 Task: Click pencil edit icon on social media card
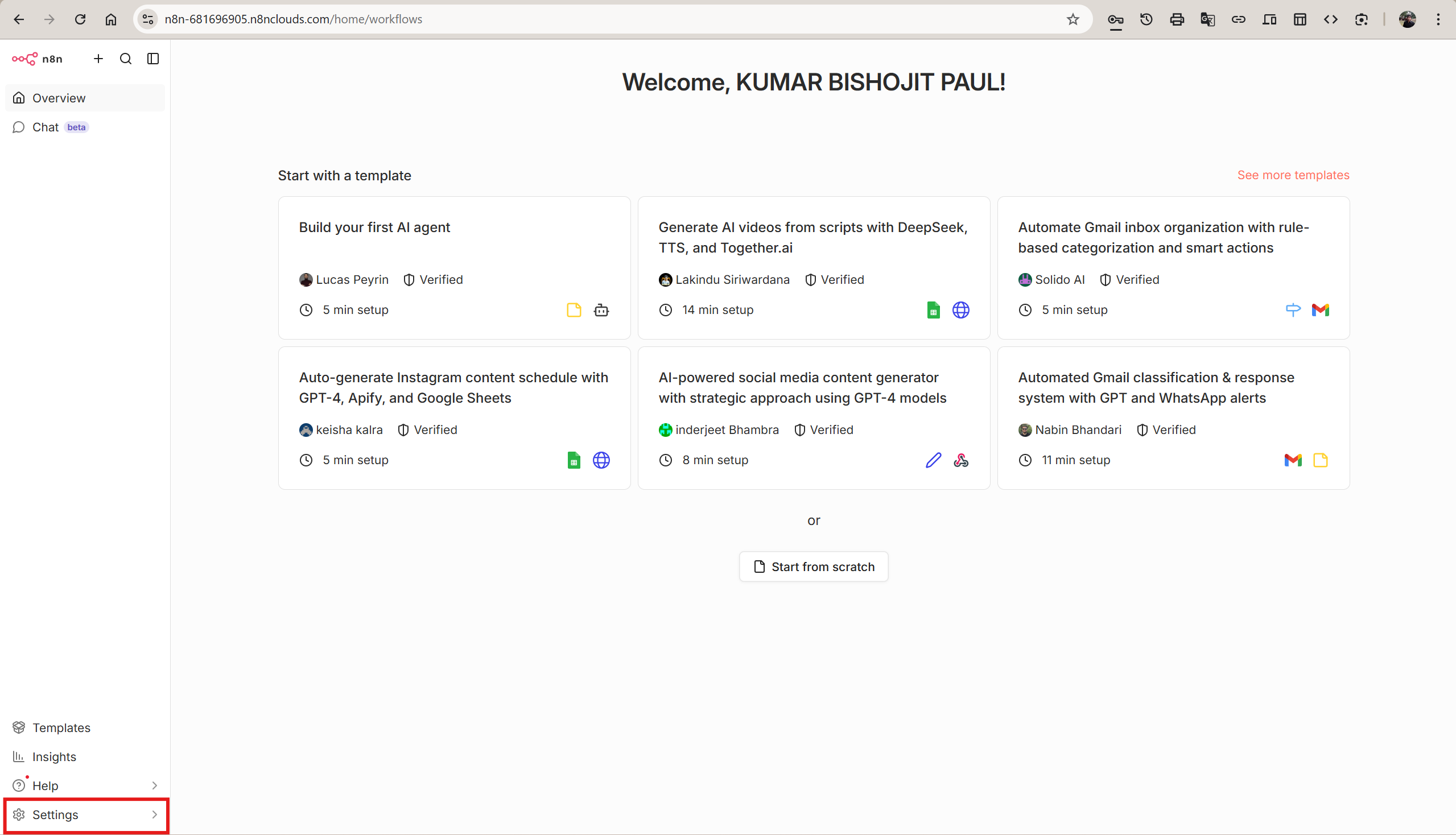[933, 461]
